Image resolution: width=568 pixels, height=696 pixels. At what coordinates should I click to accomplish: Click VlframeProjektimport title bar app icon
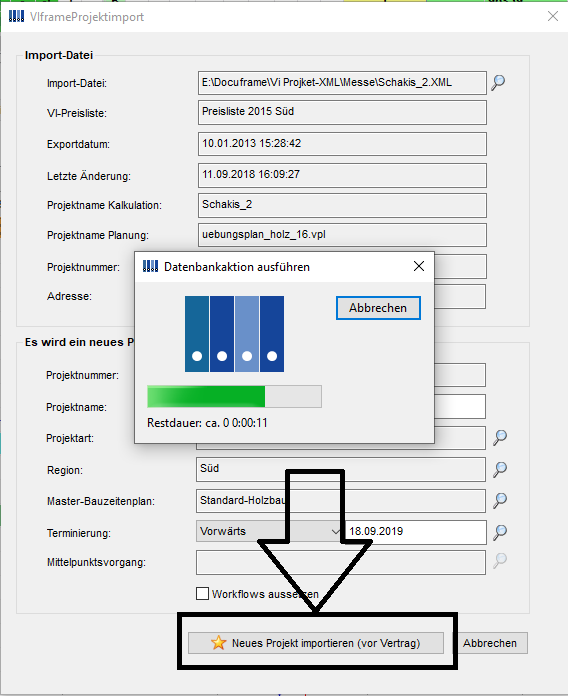coord(16,16)
